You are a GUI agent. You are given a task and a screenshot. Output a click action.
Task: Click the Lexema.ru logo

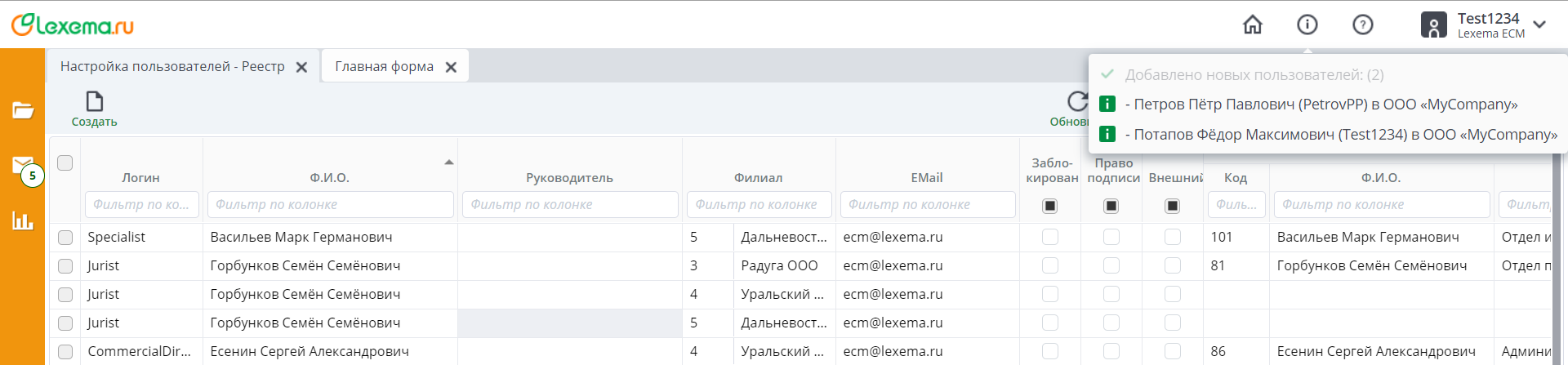73,25
